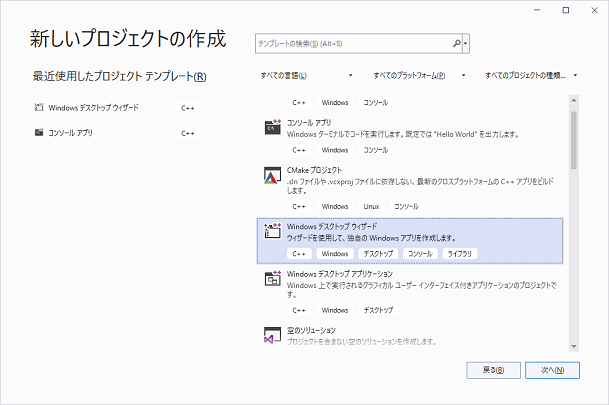This screenshot has height=405, width=609.
Task: Open the すべてのプロジェクトの種類 project type filter
Action: coord(531,75)
